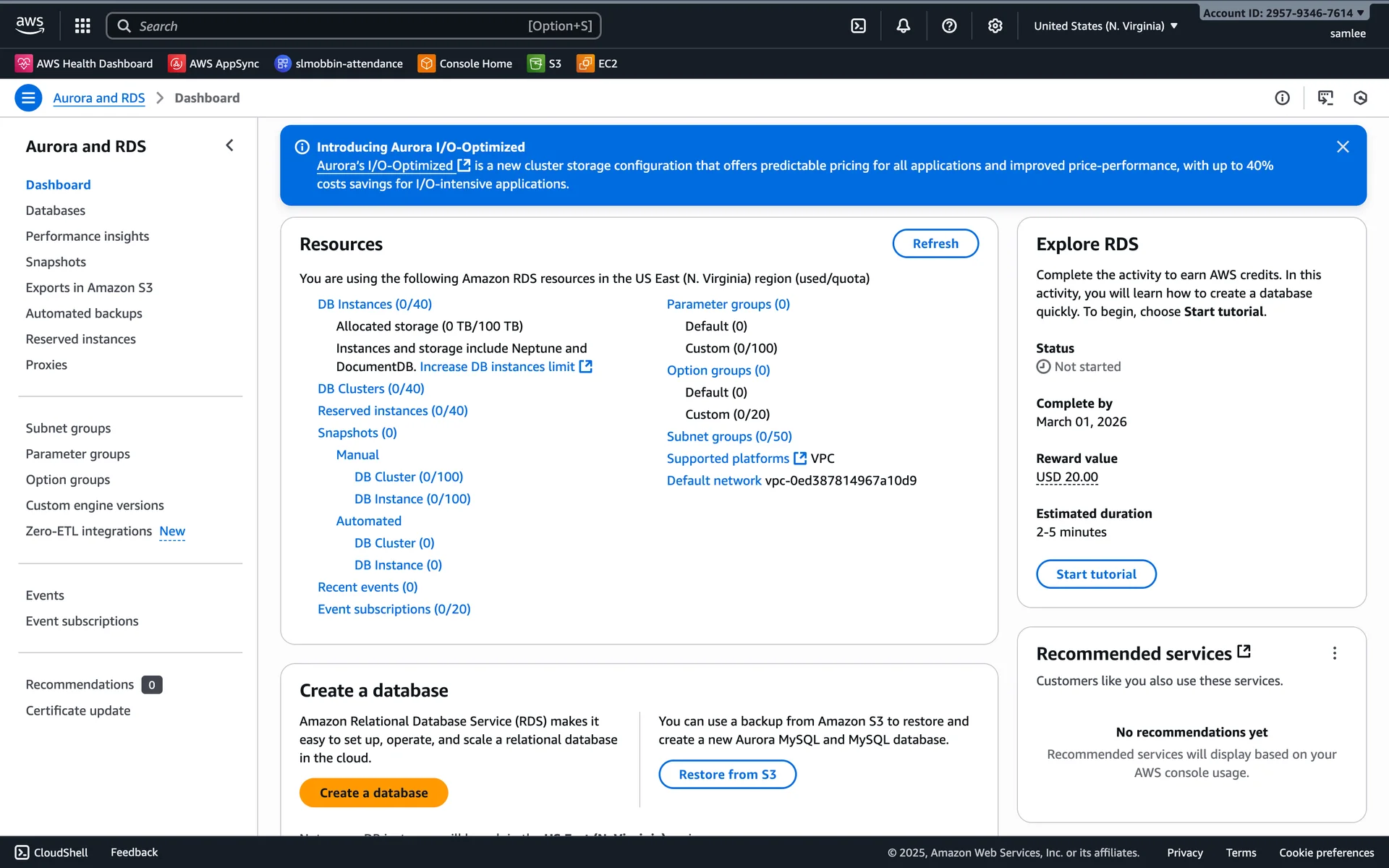Select Databases in the sidebar
The height and width of the screenshot is (868, 1389).
coord(55,210)
